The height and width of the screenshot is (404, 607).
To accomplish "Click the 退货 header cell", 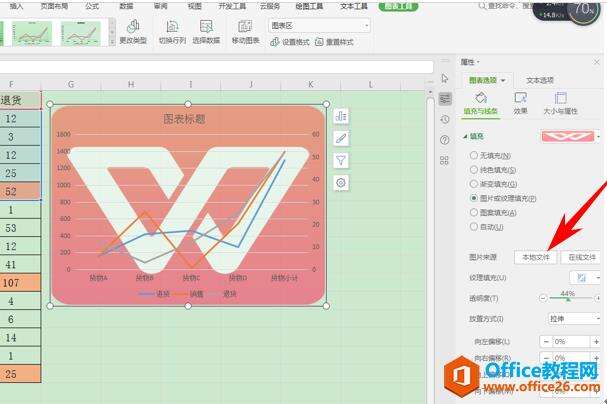I will pyautogui.click(x=20, y=100).
